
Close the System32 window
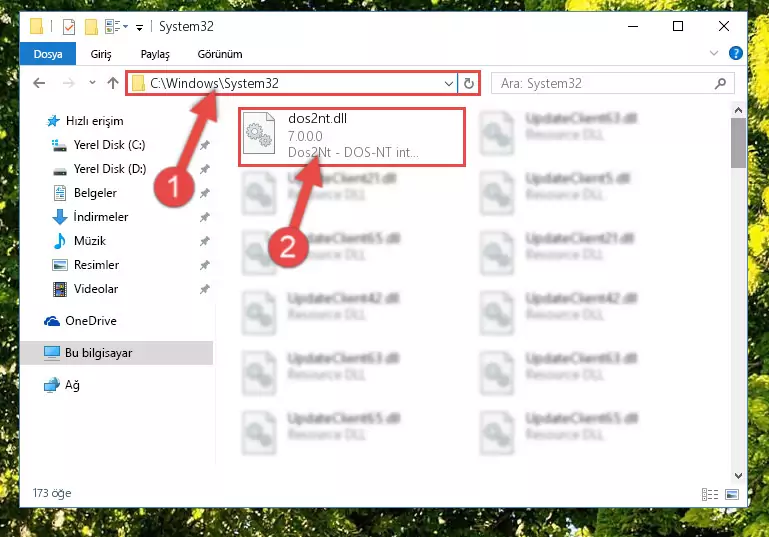[x=724, y=26]
